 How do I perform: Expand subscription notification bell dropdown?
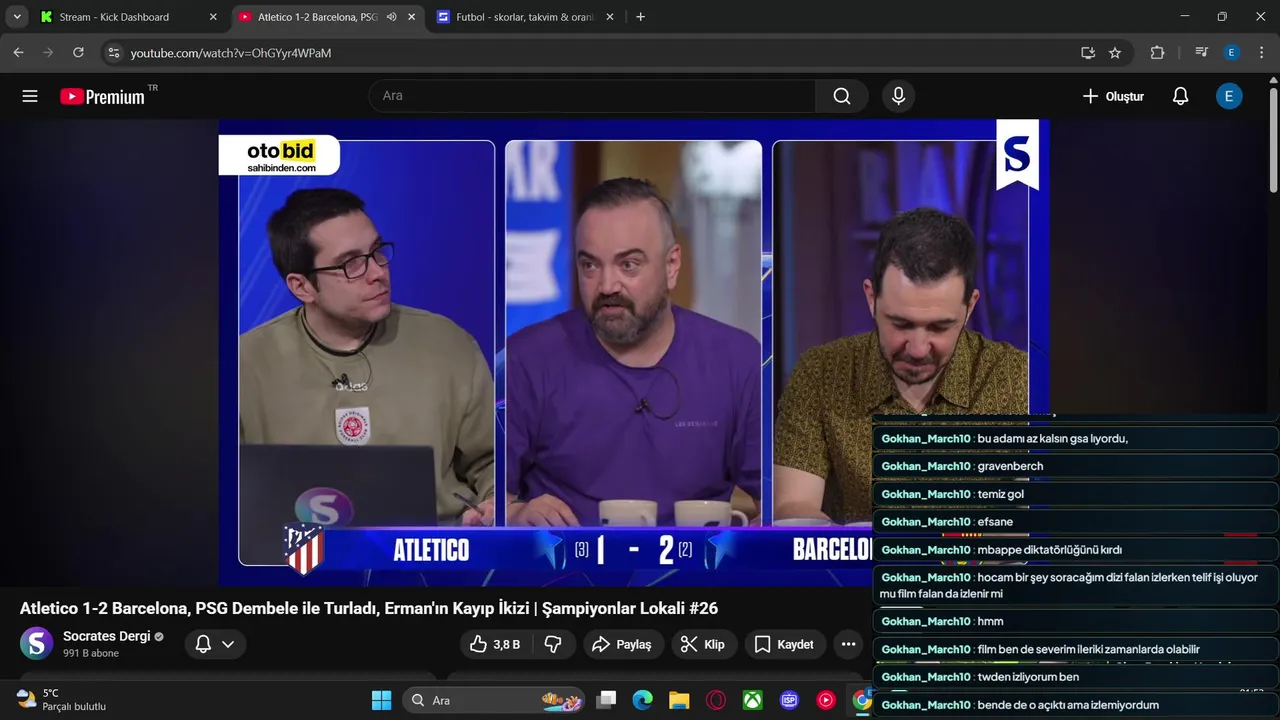click(215, 644)
